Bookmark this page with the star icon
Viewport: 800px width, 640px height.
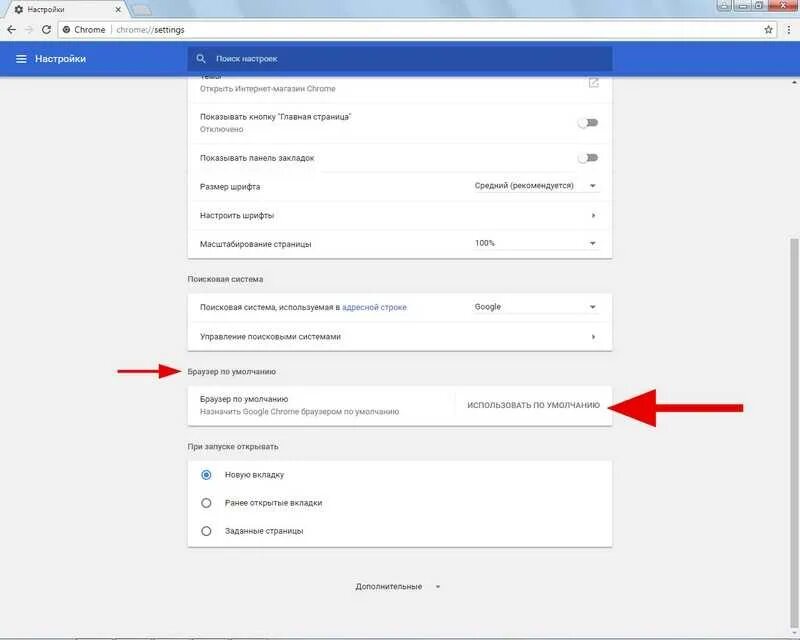click(768, 30)
